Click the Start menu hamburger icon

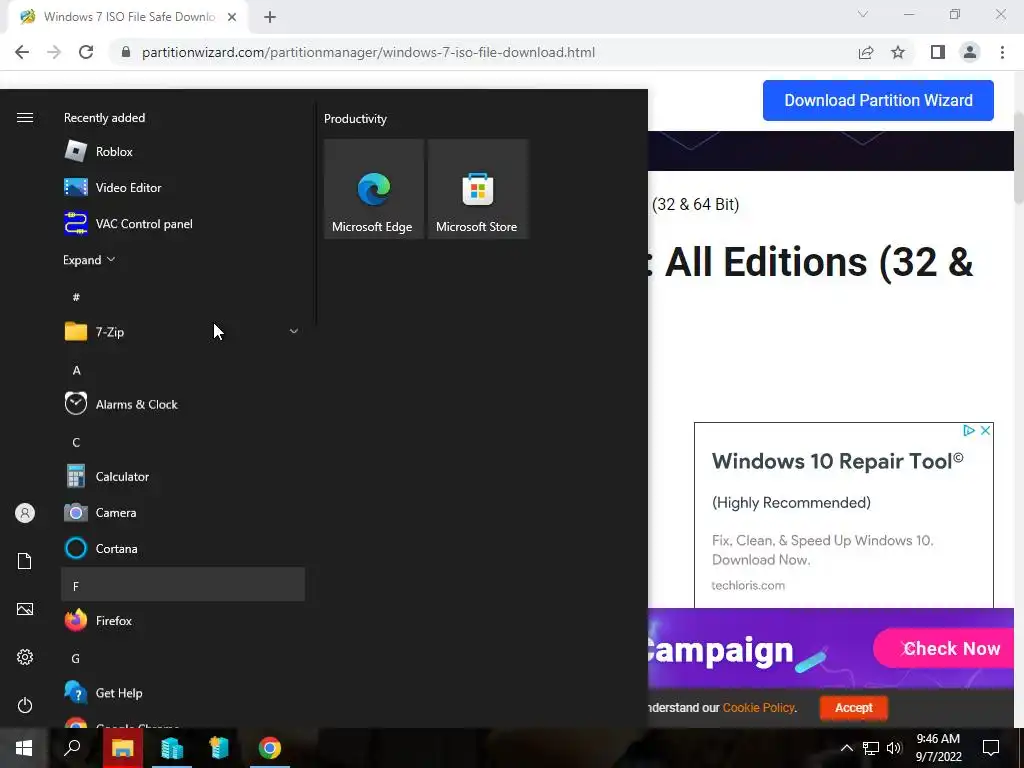pos(25,118)
